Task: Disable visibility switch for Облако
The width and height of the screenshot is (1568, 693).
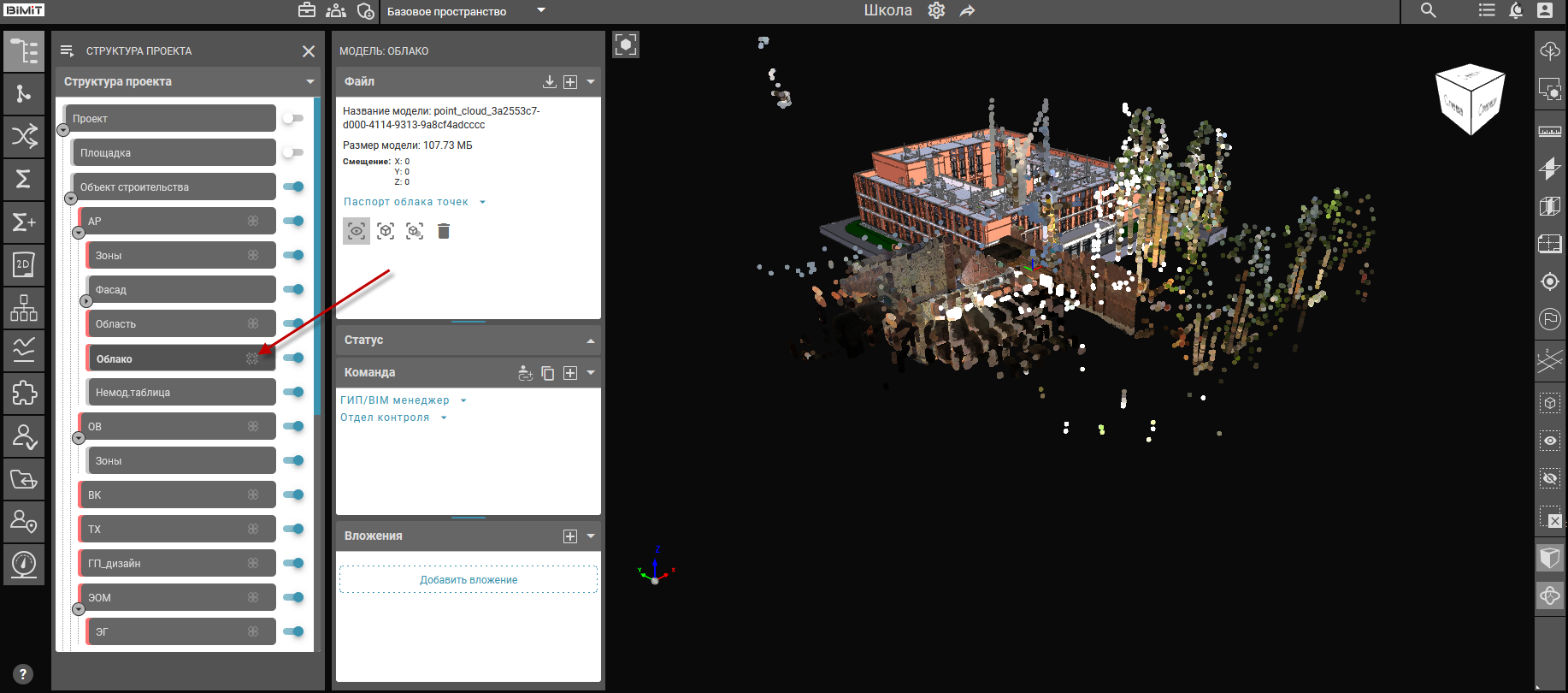Action: (293, 358)
